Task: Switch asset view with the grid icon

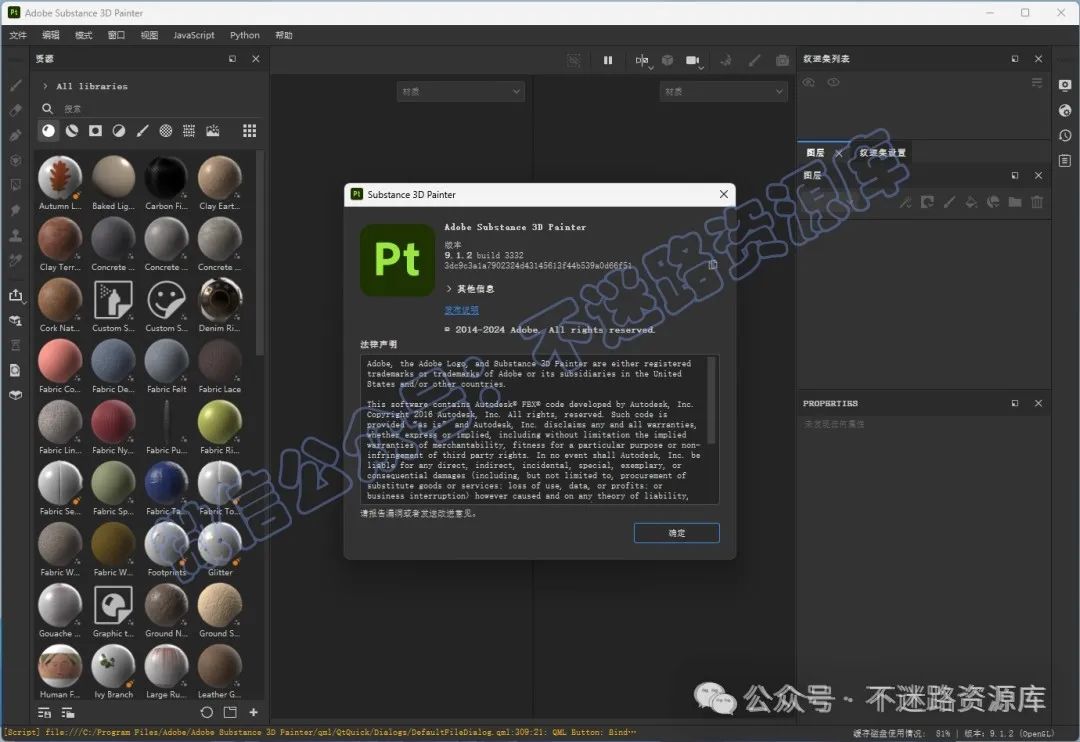Action: click(249, 130)
